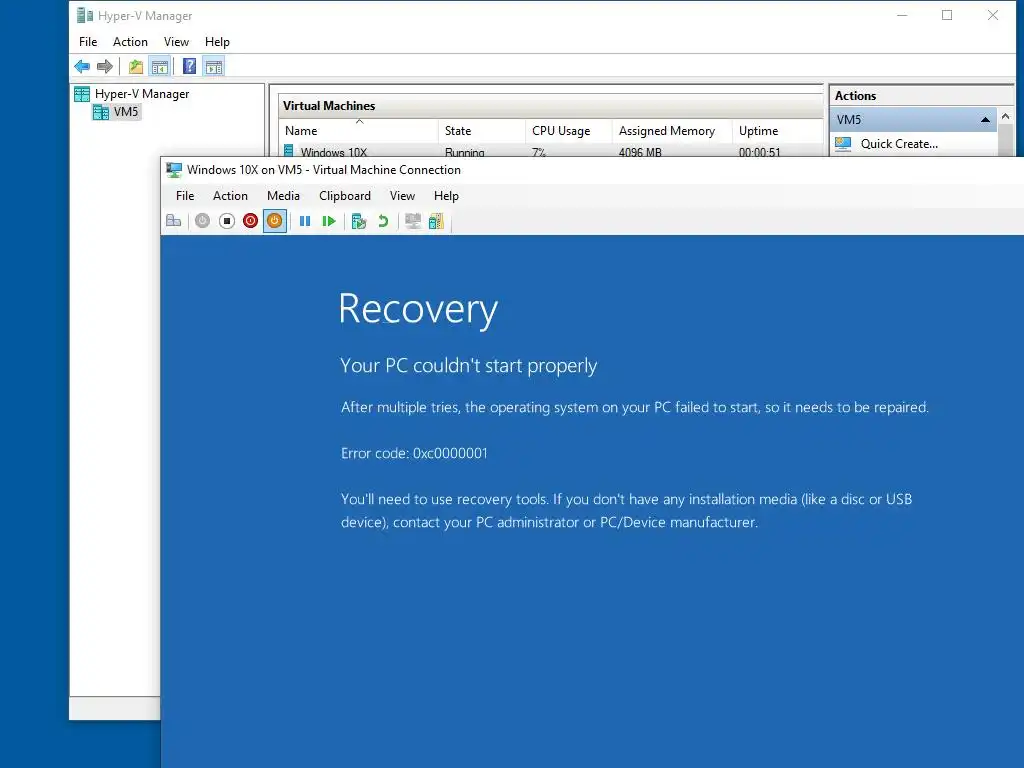Sort by CPU Usage column header
This screenshot has height=768, width=1024.
coord(569,131)
